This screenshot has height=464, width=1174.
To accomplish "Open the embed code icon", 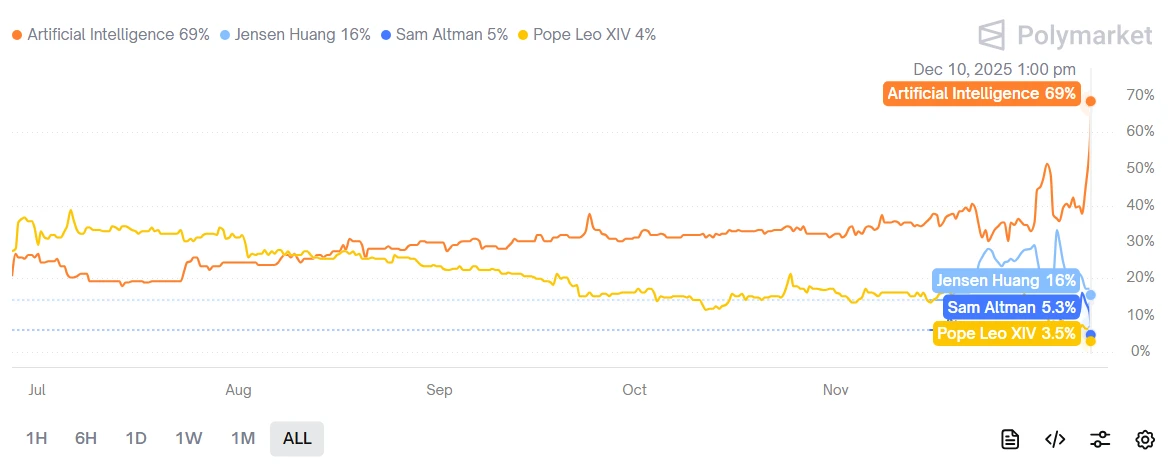I will [1055, 439].
